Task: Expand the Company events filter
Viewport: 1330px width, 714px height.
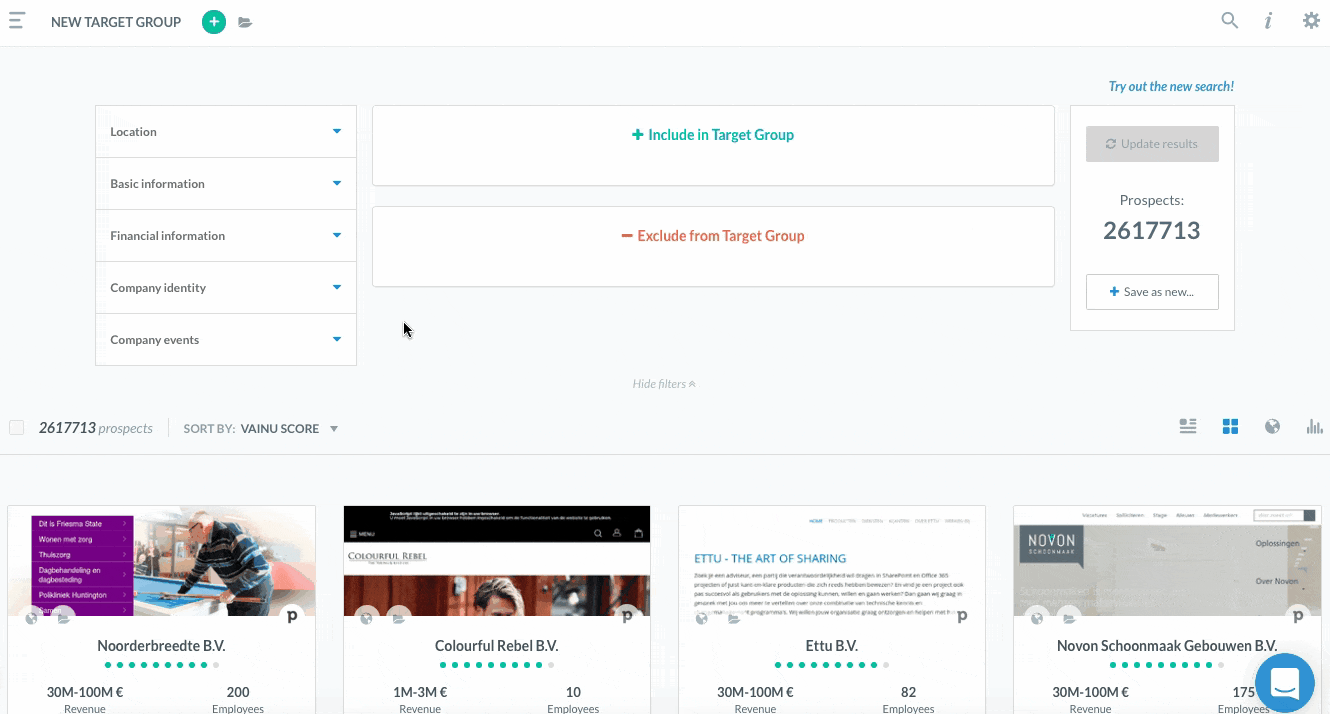Action: click(x=226, y=340)
